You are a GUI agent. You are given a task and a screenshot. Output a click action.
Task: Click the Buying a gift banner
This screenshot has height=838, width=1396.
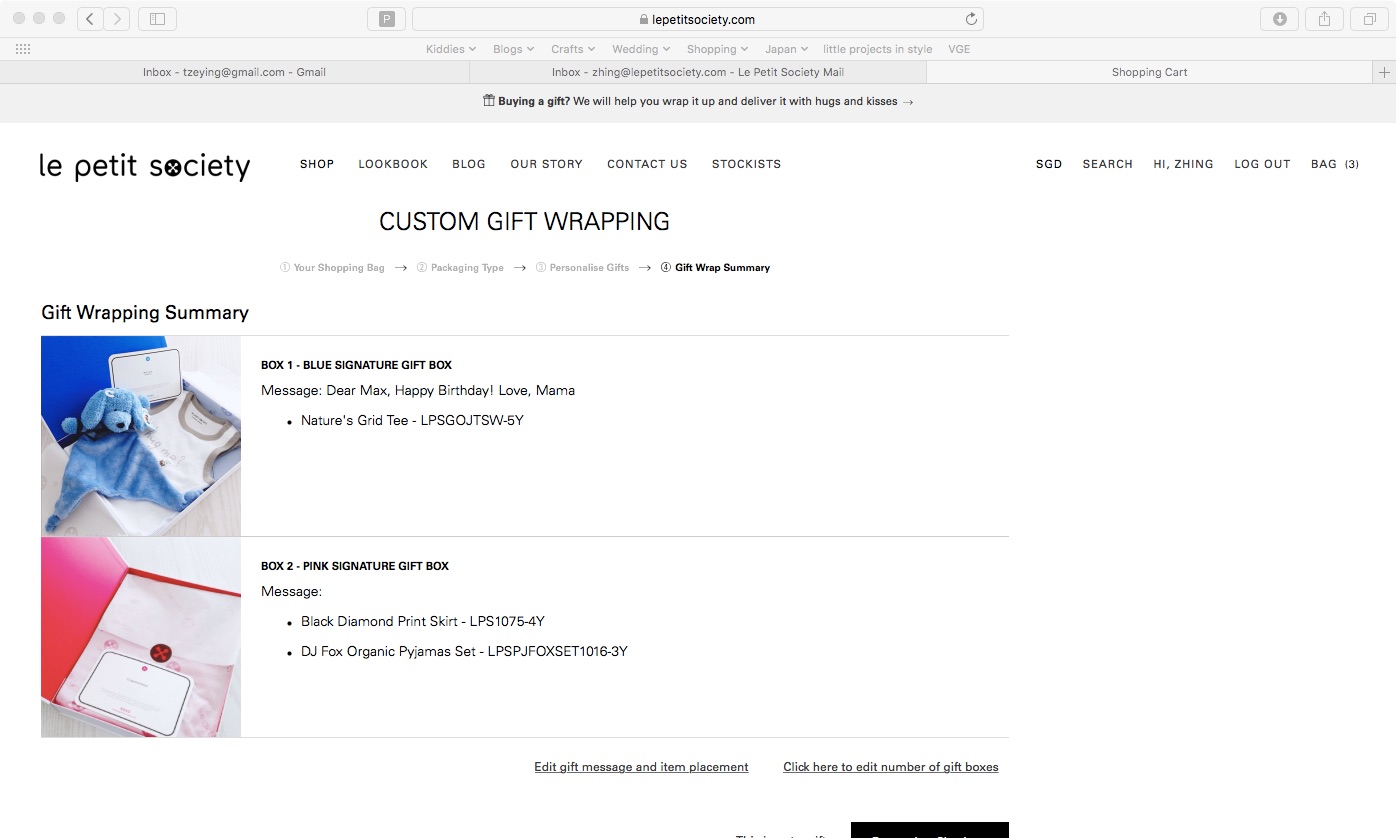(698, 101)
